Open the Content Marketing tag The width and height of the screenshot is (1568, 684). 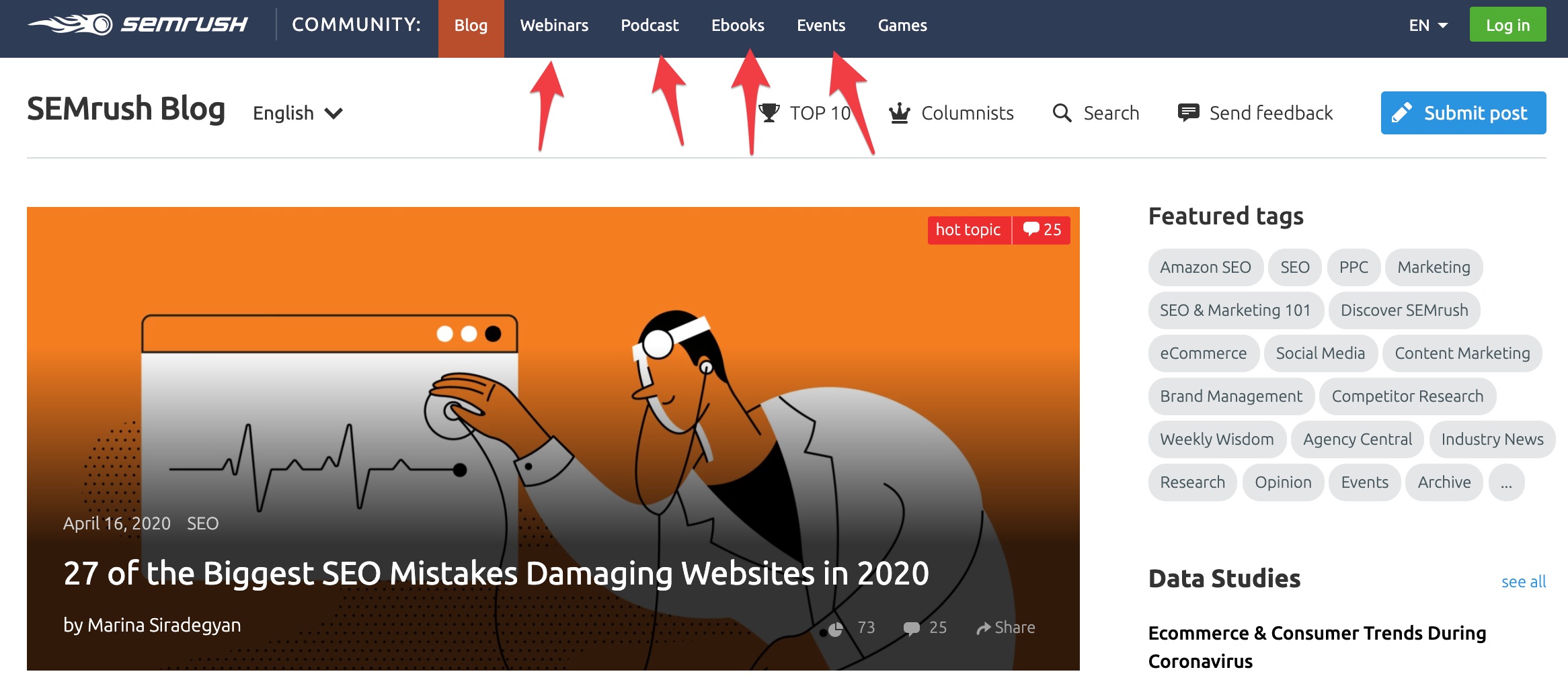(1462, 353)
